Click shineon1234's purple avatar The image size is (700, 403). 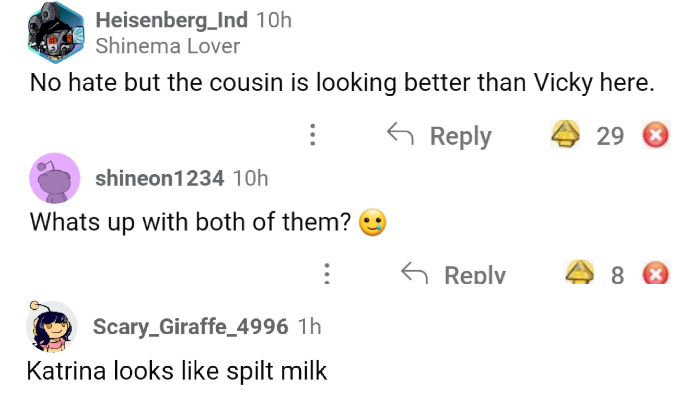pos(55,178)
